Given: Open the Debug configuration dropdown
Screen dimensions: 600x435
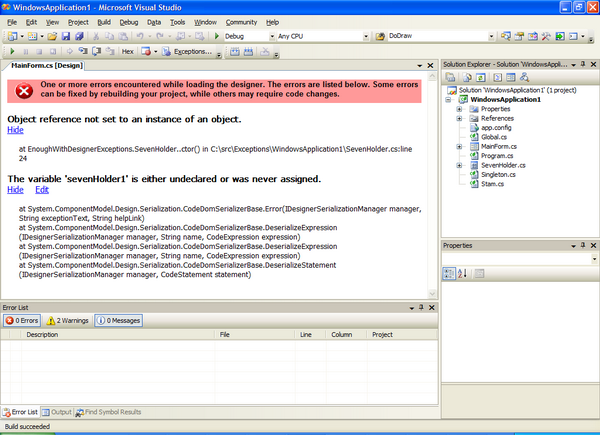Looking at the screenshot, I should tap(272, 36).
